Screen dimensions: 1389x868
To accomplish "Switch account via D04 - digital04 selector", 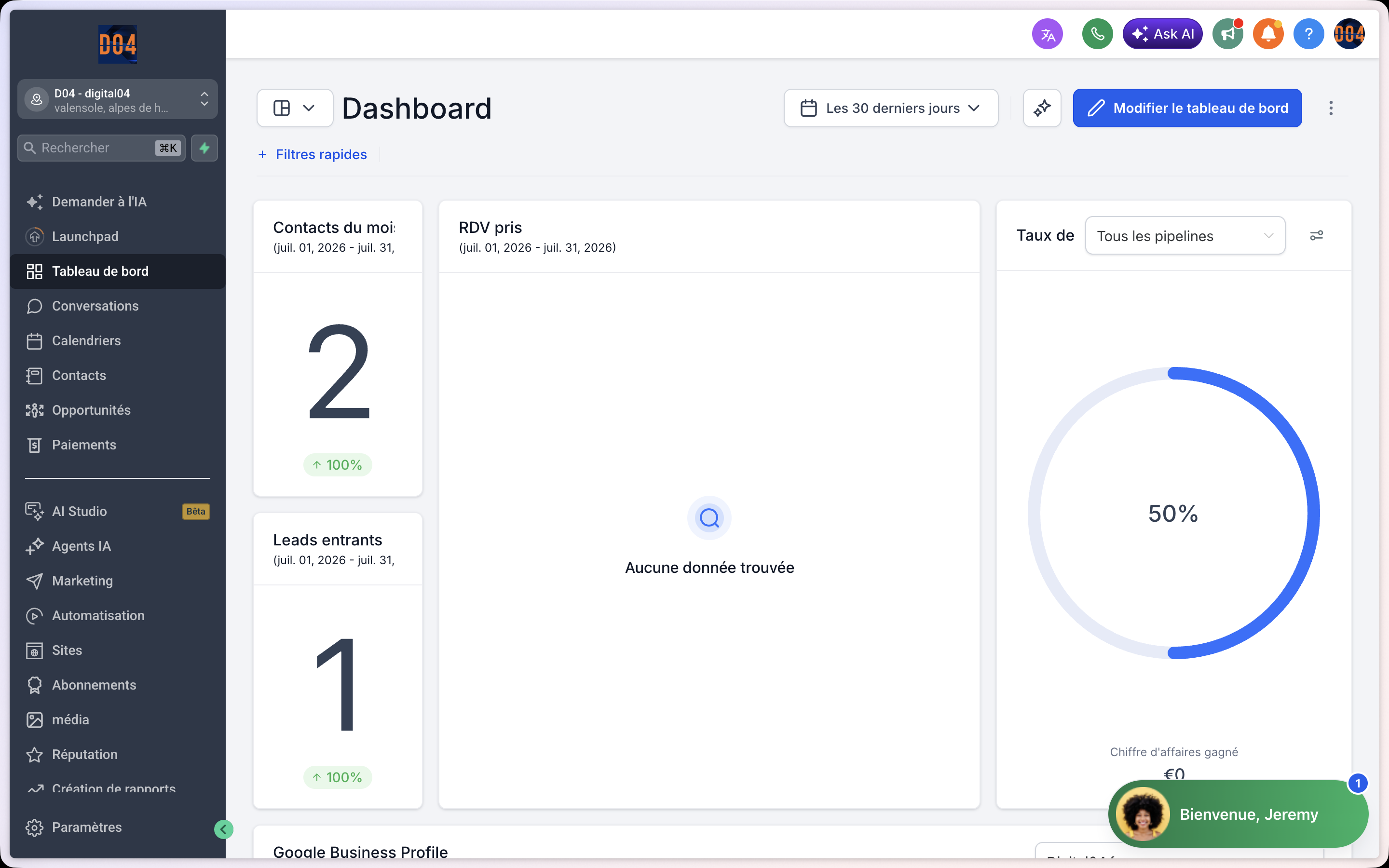I will pyautogui.click(x=118, y=100).
